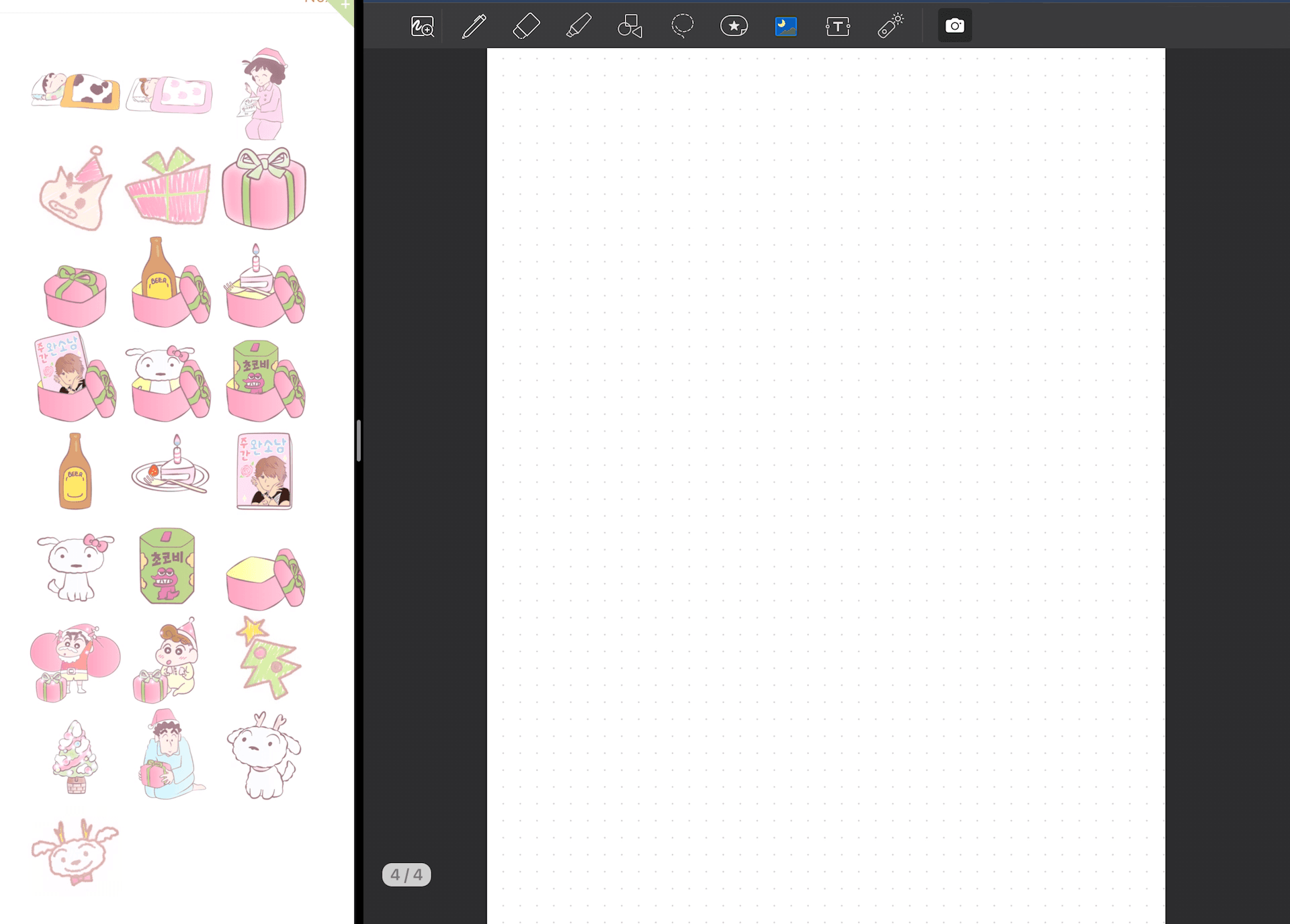The height and width of the screenshot is (924, 1290).
Task: Select the Text box tool
Action: (x=838, y=26)
